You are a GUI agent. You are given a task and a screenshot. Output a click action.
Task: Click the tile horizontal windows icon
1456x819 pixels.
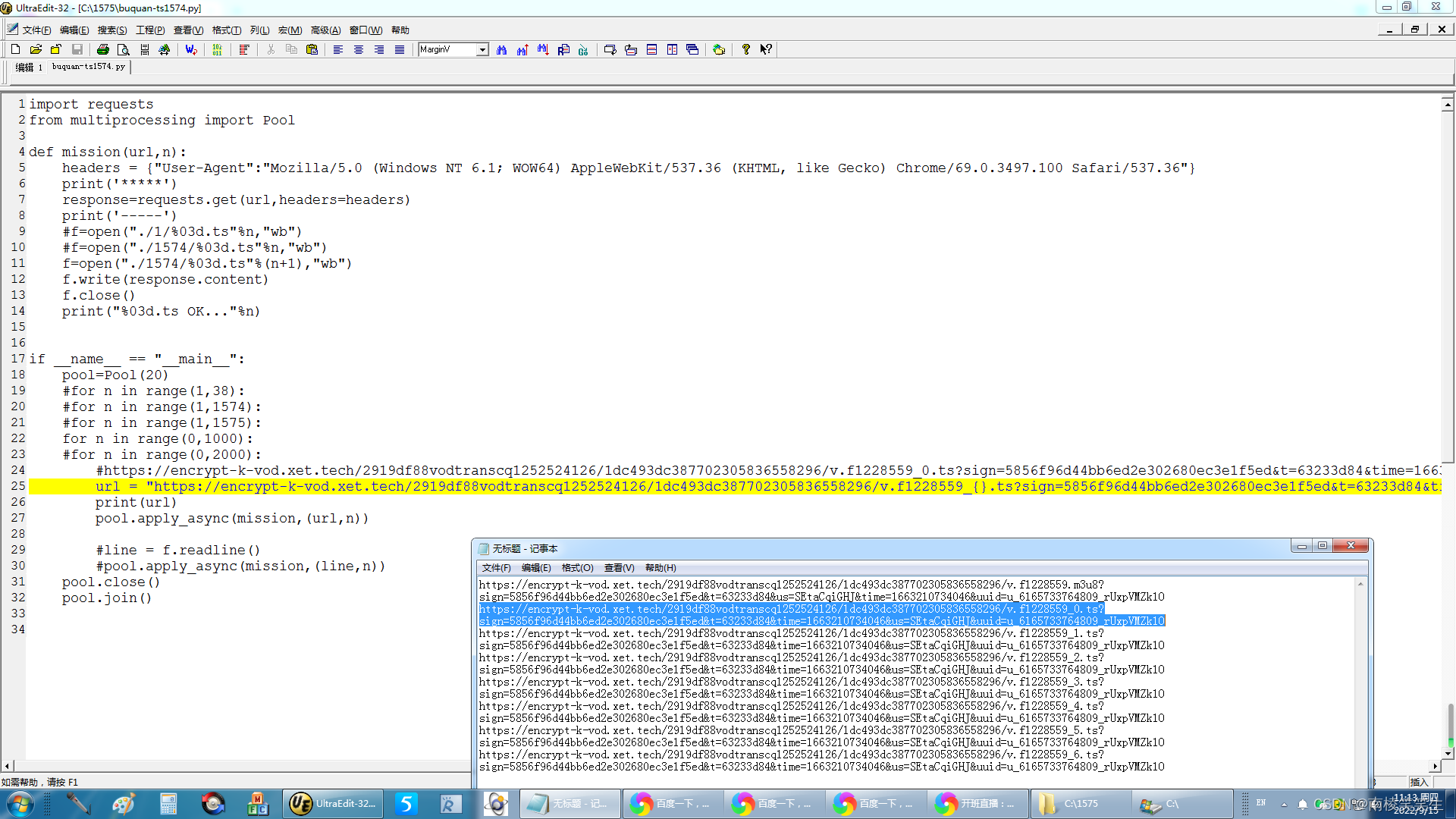click(x=651, y=49)
